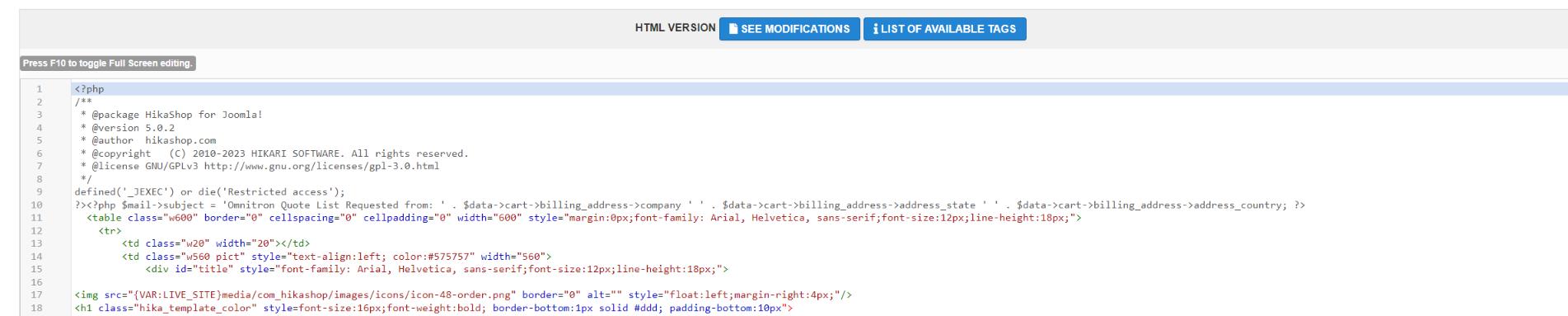Click line number 1 in the gutter
The height and width of the screenshot is (316, 1568).
(x=40, y=89)
